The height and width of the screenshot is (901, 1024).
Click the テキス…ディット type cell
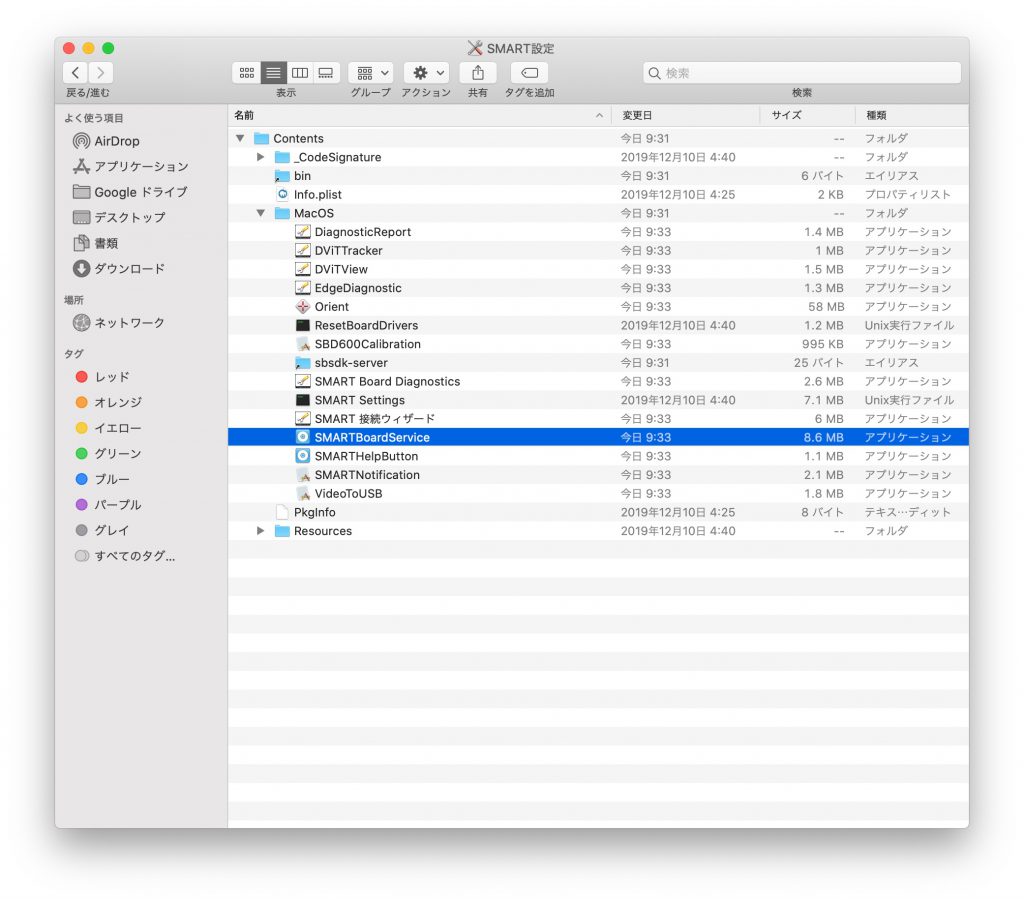point(907,513)
